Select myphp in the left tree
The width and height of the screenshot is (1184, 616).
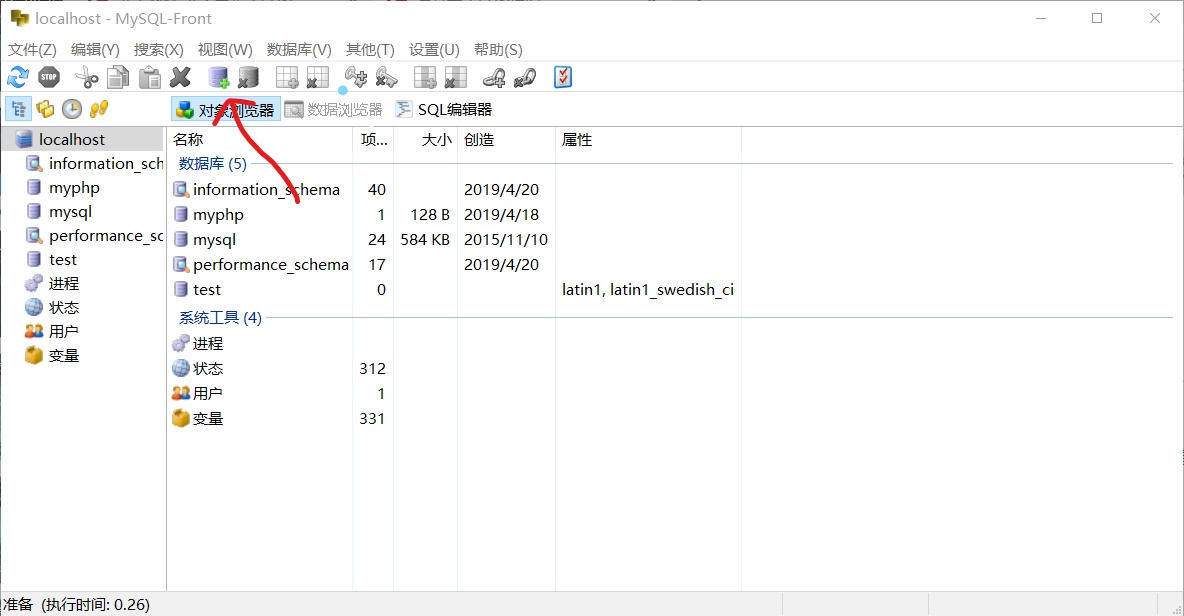[74, 188]
